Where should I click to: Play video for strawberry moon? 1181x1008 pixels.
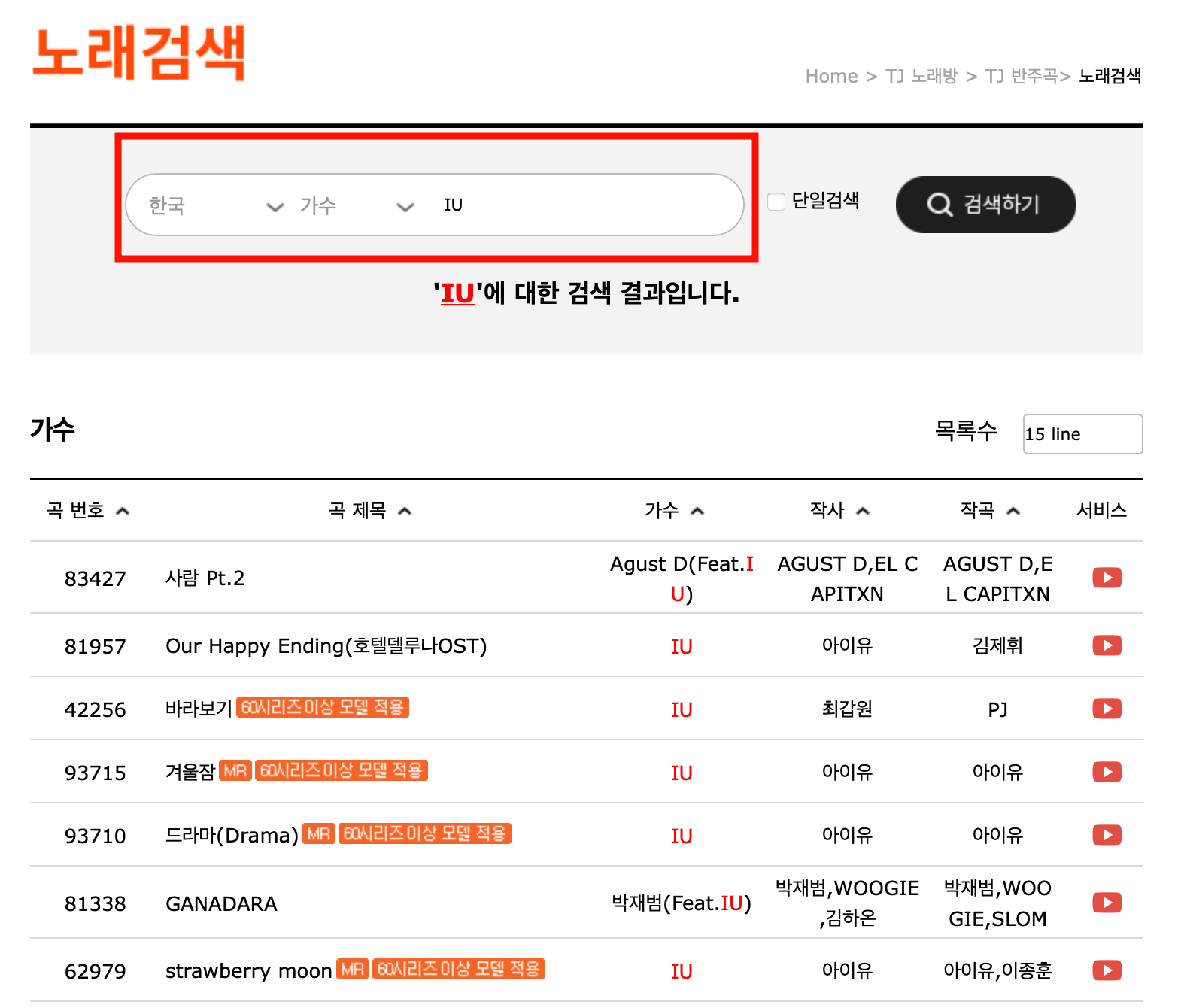1107,970
